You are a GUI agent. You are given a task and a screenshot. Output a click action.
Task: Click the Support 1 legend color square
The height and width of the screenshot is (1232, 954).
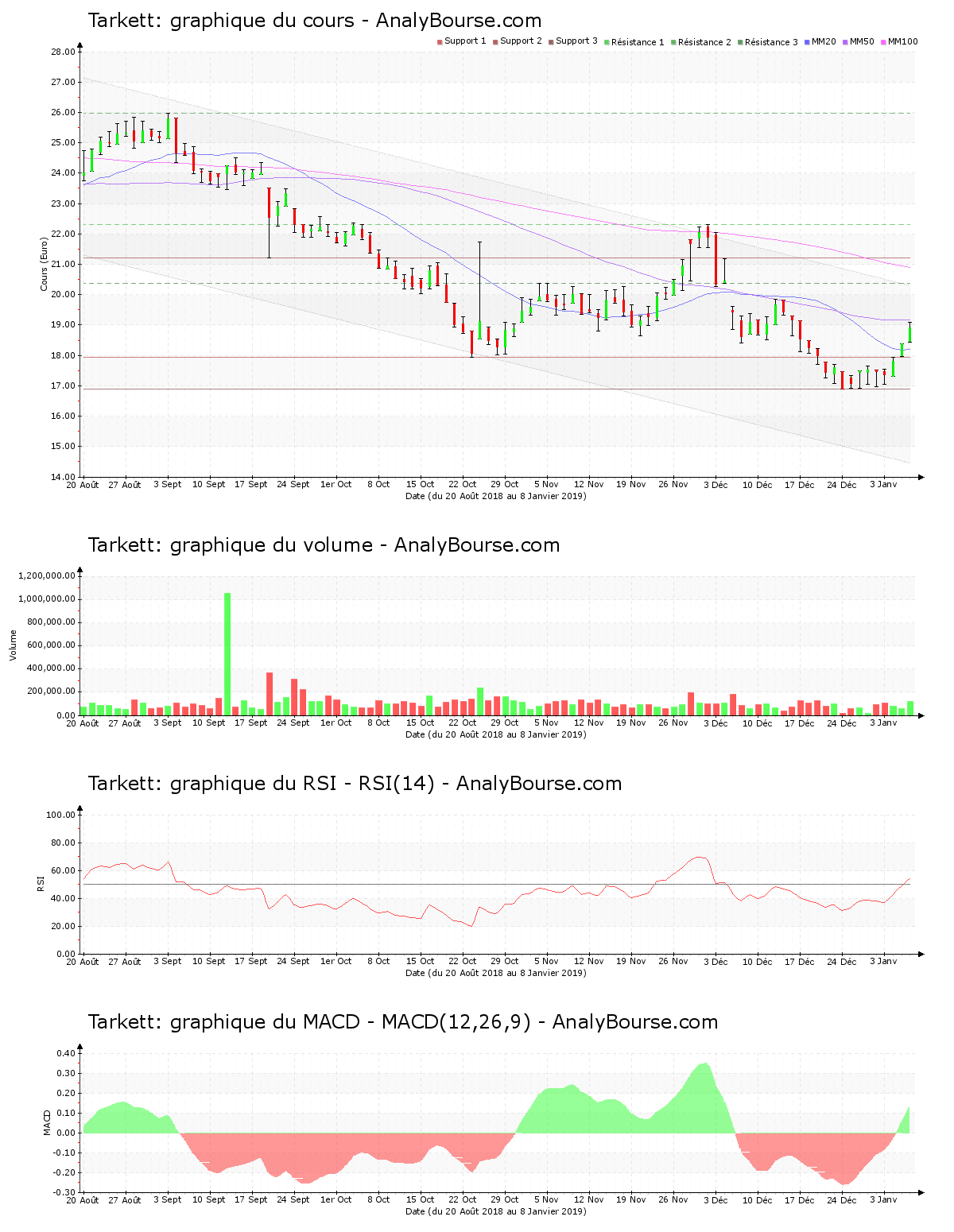click(x=440, y=41)
